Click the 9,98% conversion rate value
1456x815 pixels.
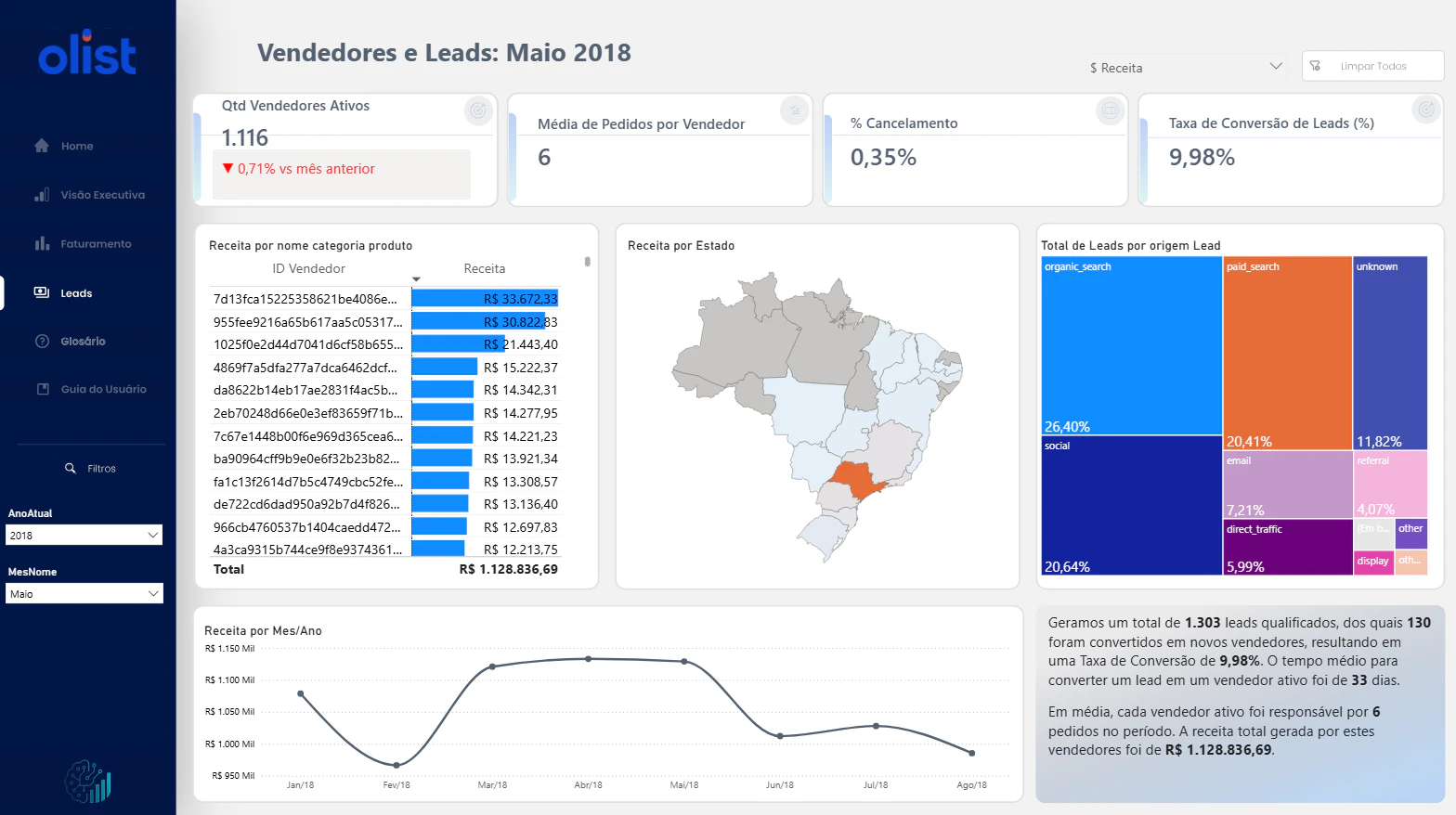(x=1202, y=158)
